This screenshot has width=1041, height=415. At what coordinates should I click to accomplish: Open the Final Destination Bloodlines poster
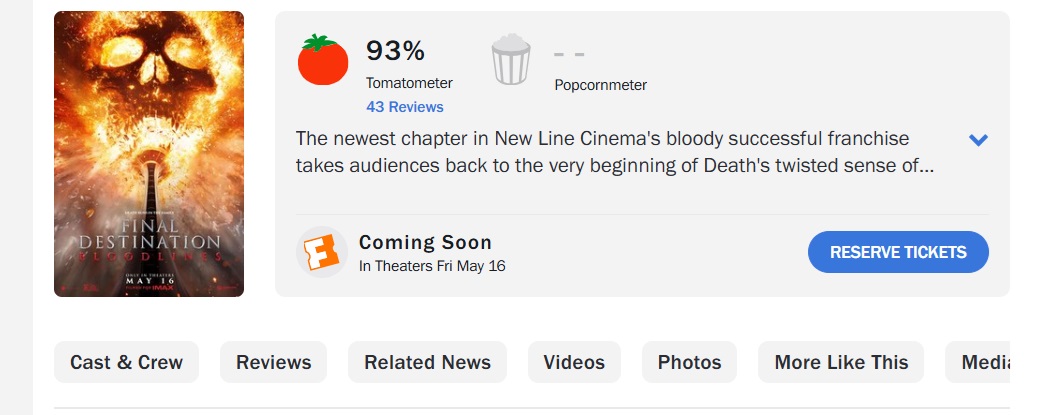(x=149, y=154)
